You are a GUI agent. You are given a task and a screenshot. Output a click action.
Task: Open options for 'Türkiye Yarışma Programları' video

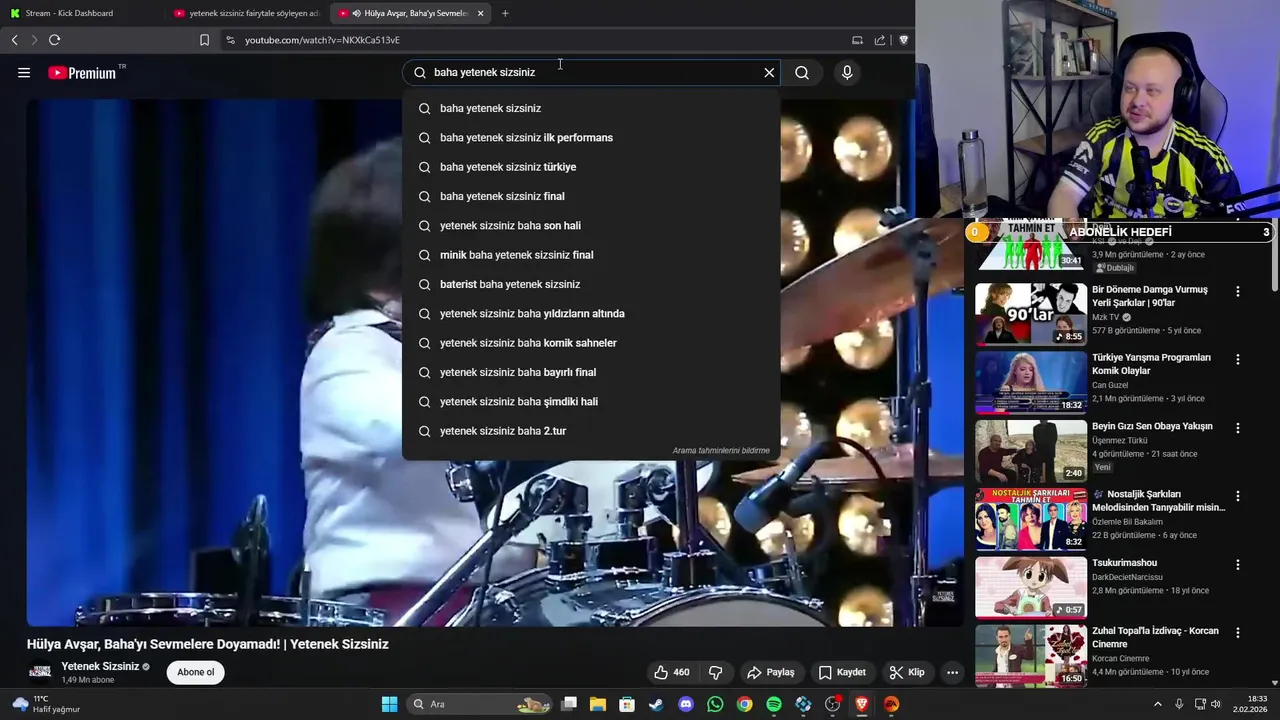click(x=1237, y=360)
